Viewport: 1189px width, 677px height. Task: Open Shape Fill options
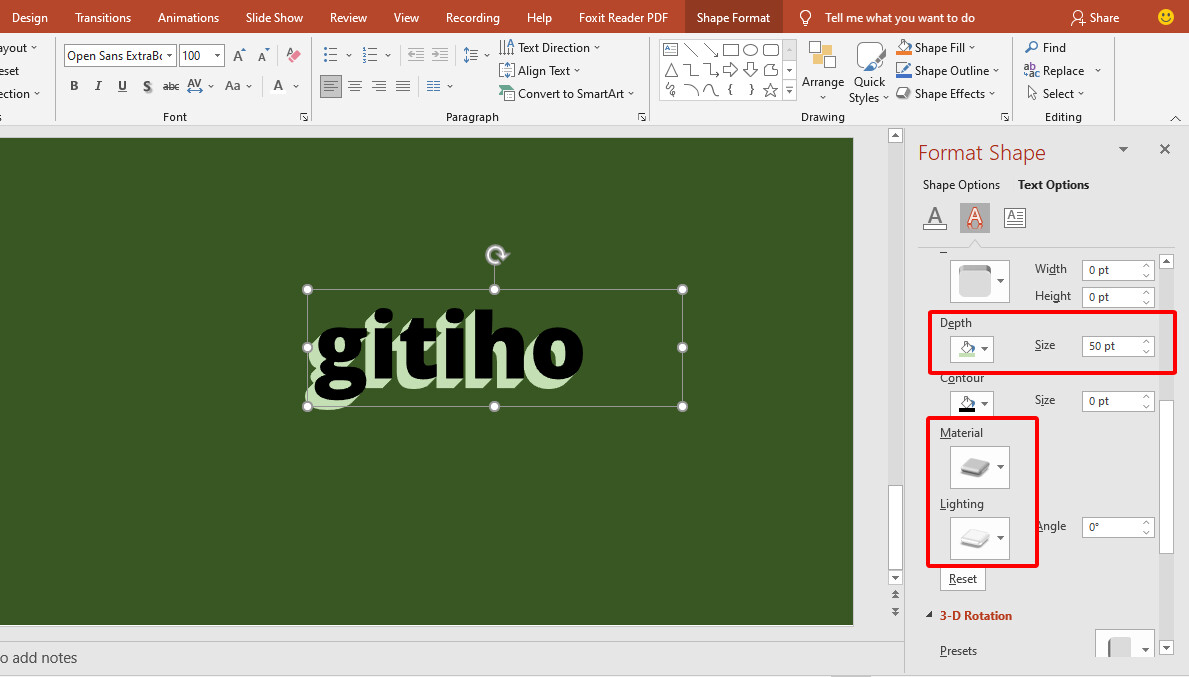(x=934, y=47)
